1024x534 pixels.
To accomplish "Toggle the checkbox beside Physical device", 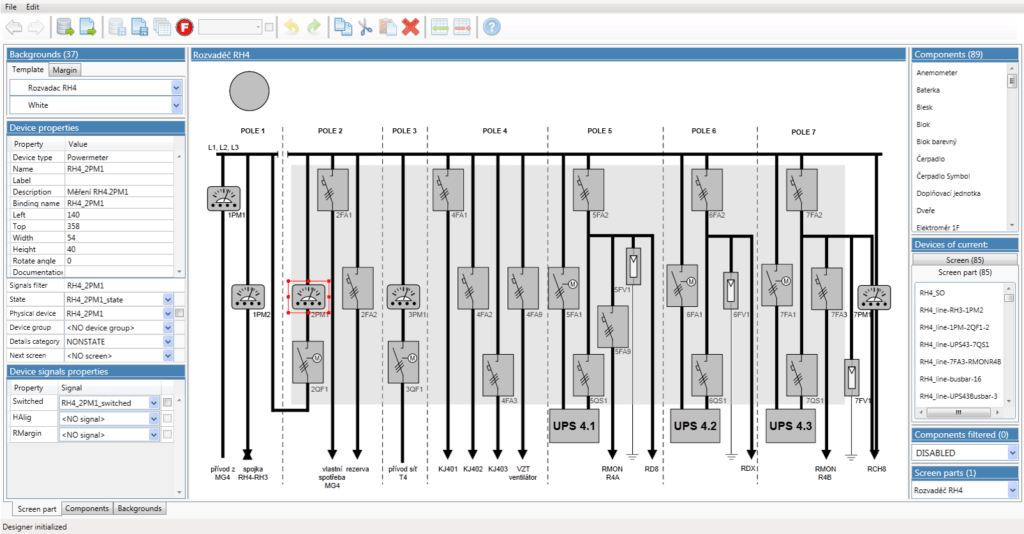I will 179,313.
